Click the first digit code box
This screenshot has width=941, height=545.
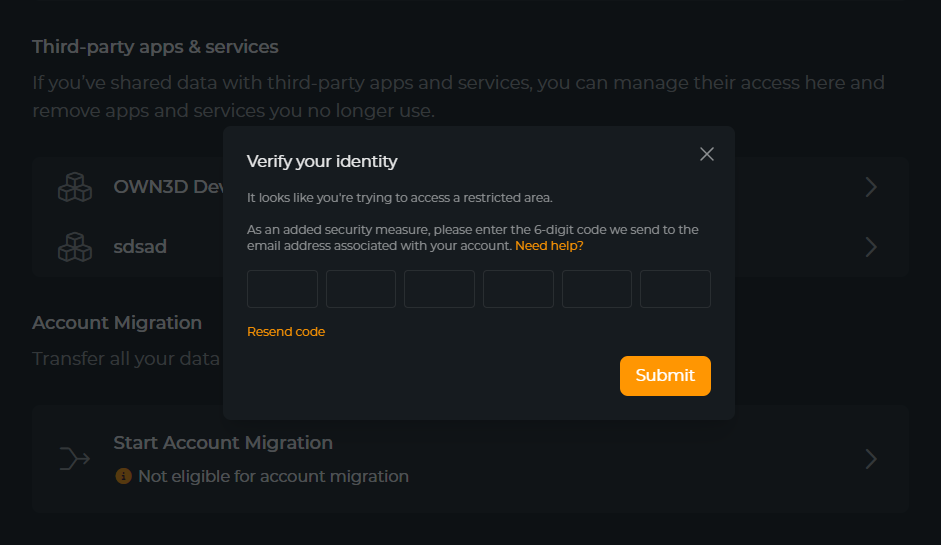coord(282,289)
